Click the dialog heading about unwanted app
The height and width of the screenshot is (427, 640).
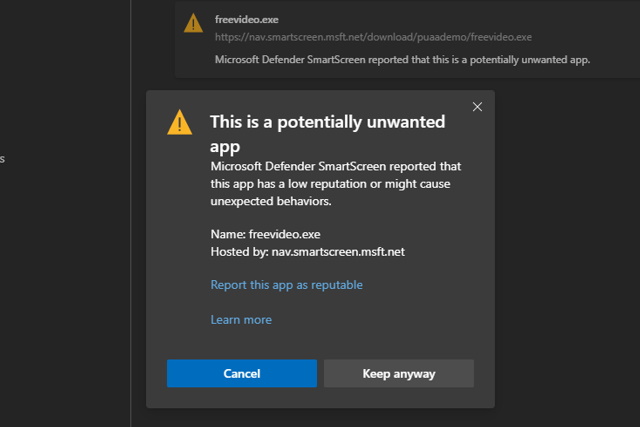(327, 133)
